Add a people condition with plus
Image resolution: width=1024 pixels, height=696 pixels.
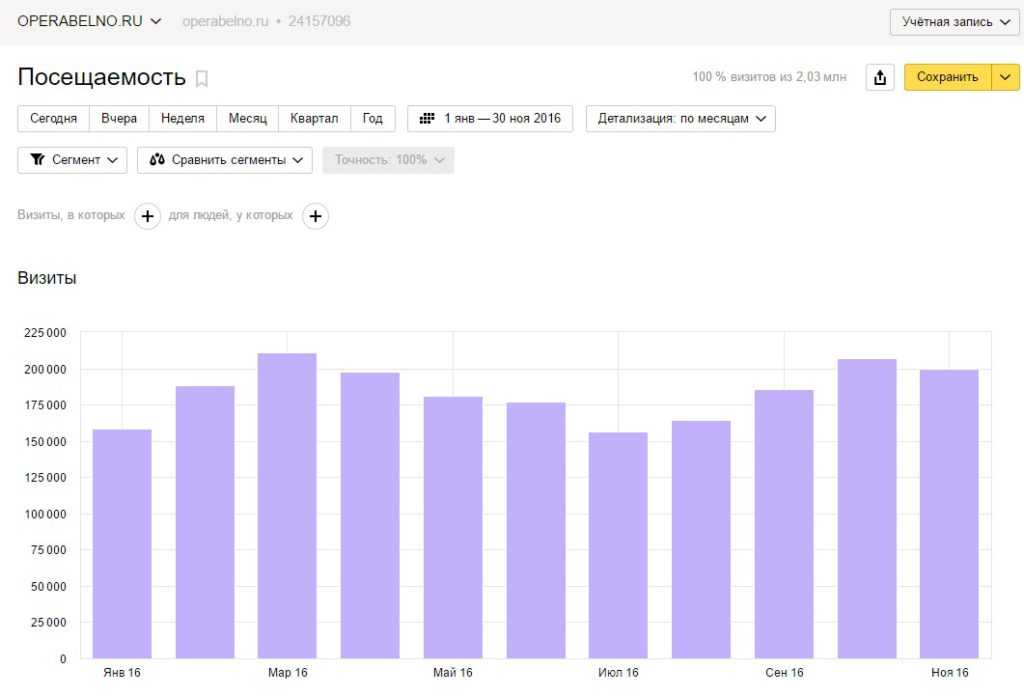tap(315, 216)
